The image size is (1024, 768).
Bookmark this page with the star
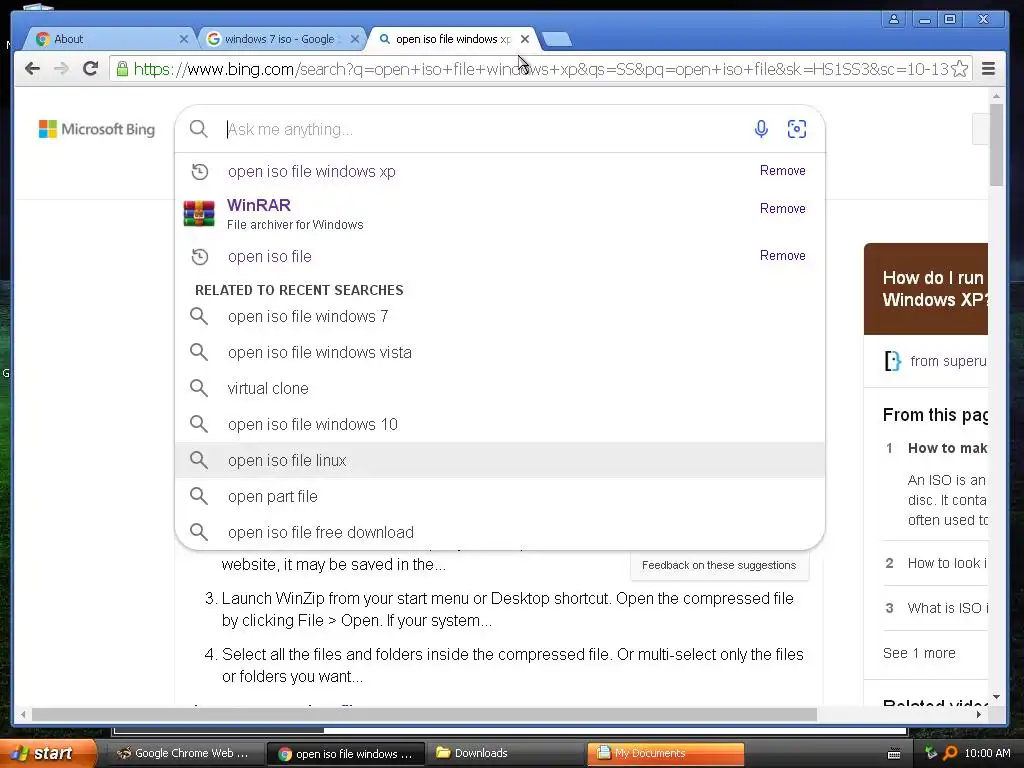pyautogui.click(x=959, y=69)
